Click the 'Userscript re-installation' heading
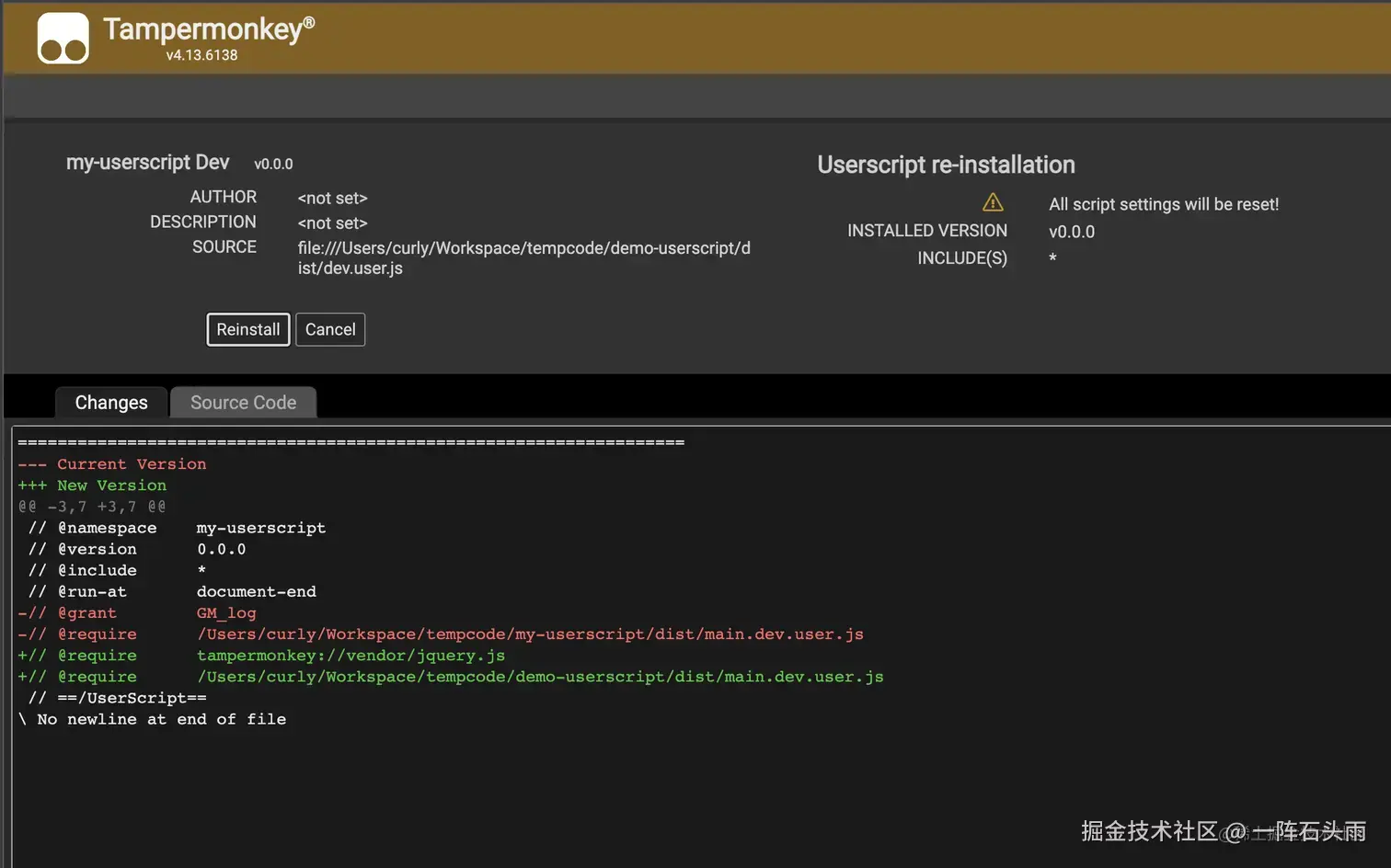Image resolution: width=1391 pixels, height=868 pixels. coord(946,165)
